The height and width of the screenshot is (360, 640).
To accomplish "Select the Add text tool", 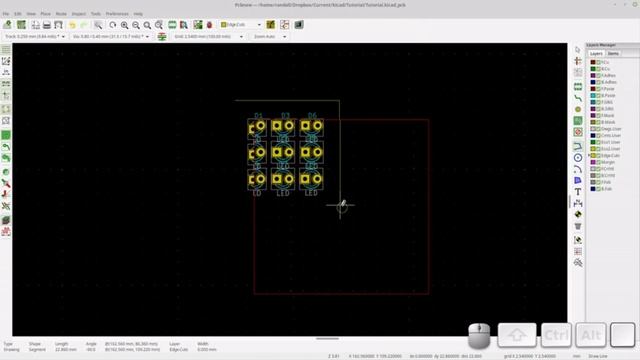I will point(578,191).
